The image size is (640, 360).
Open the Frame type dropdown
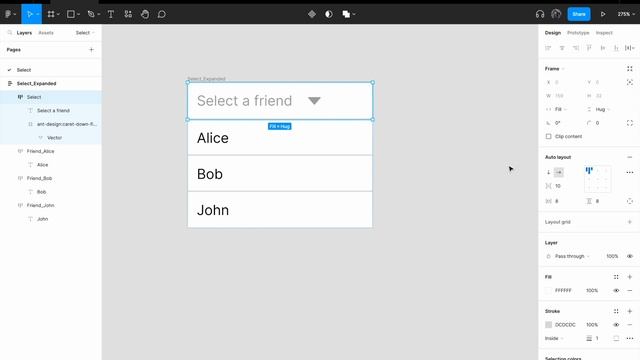coord(554,69)
